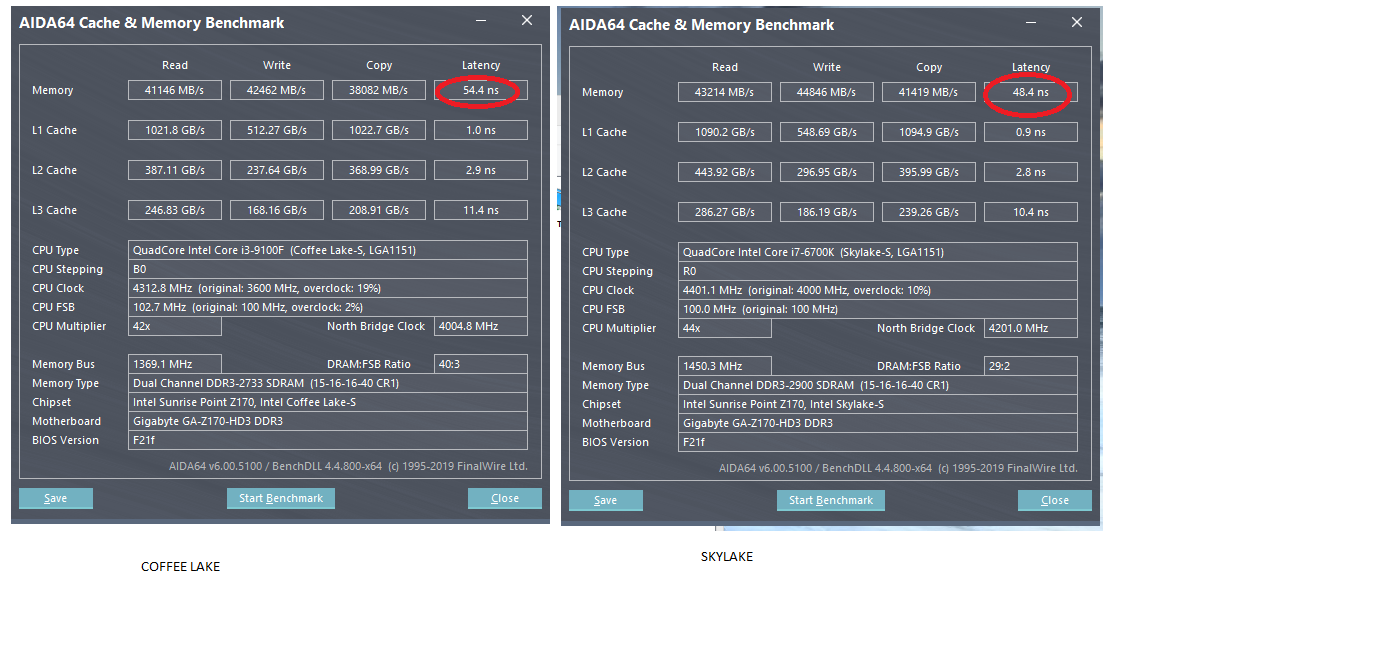Viewport: 1380px width, 649px height.
Task: Close left AIDA64 window via title X
Action: (527, 20)
